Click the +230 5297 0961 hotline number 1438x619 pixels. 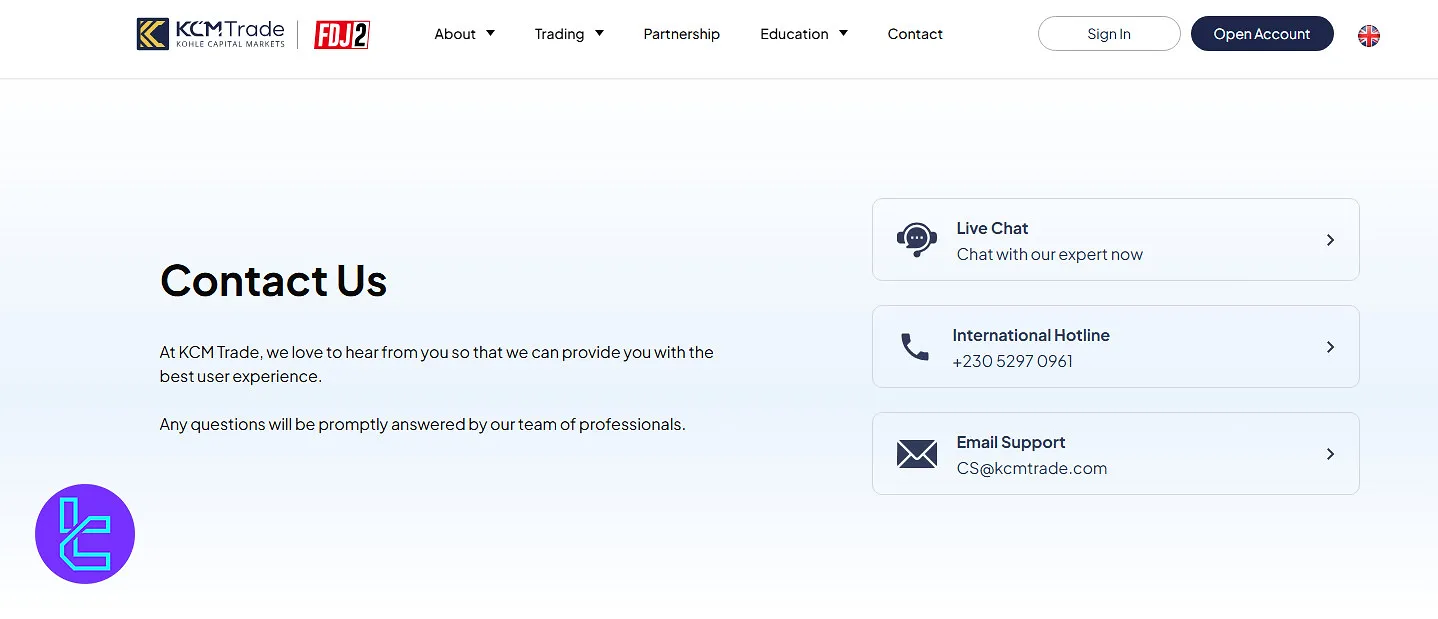[1012, 361]
